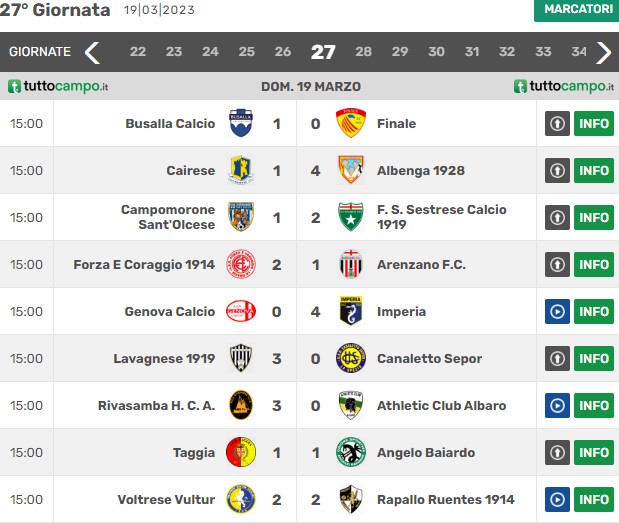
Task: Click the Albenga 1928 team logo
Action: pos(350,170)
